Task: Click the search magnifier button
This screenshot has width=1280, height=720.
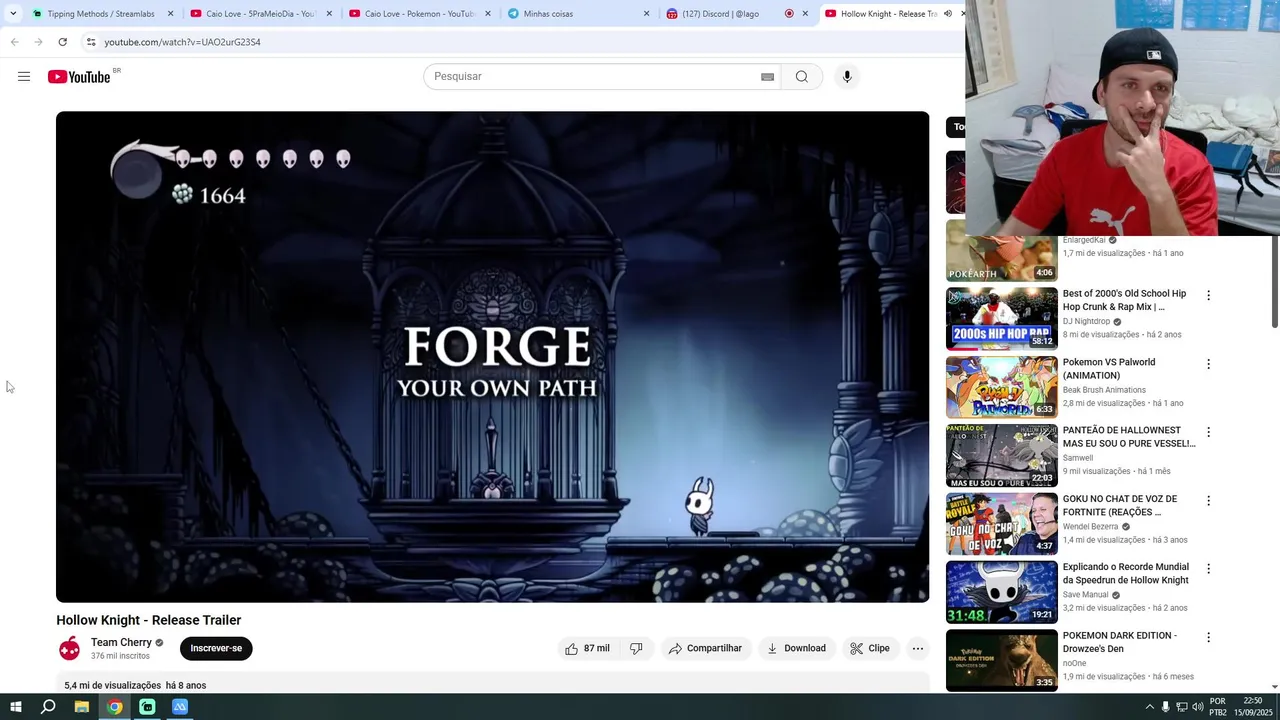Action: [801, 76]
